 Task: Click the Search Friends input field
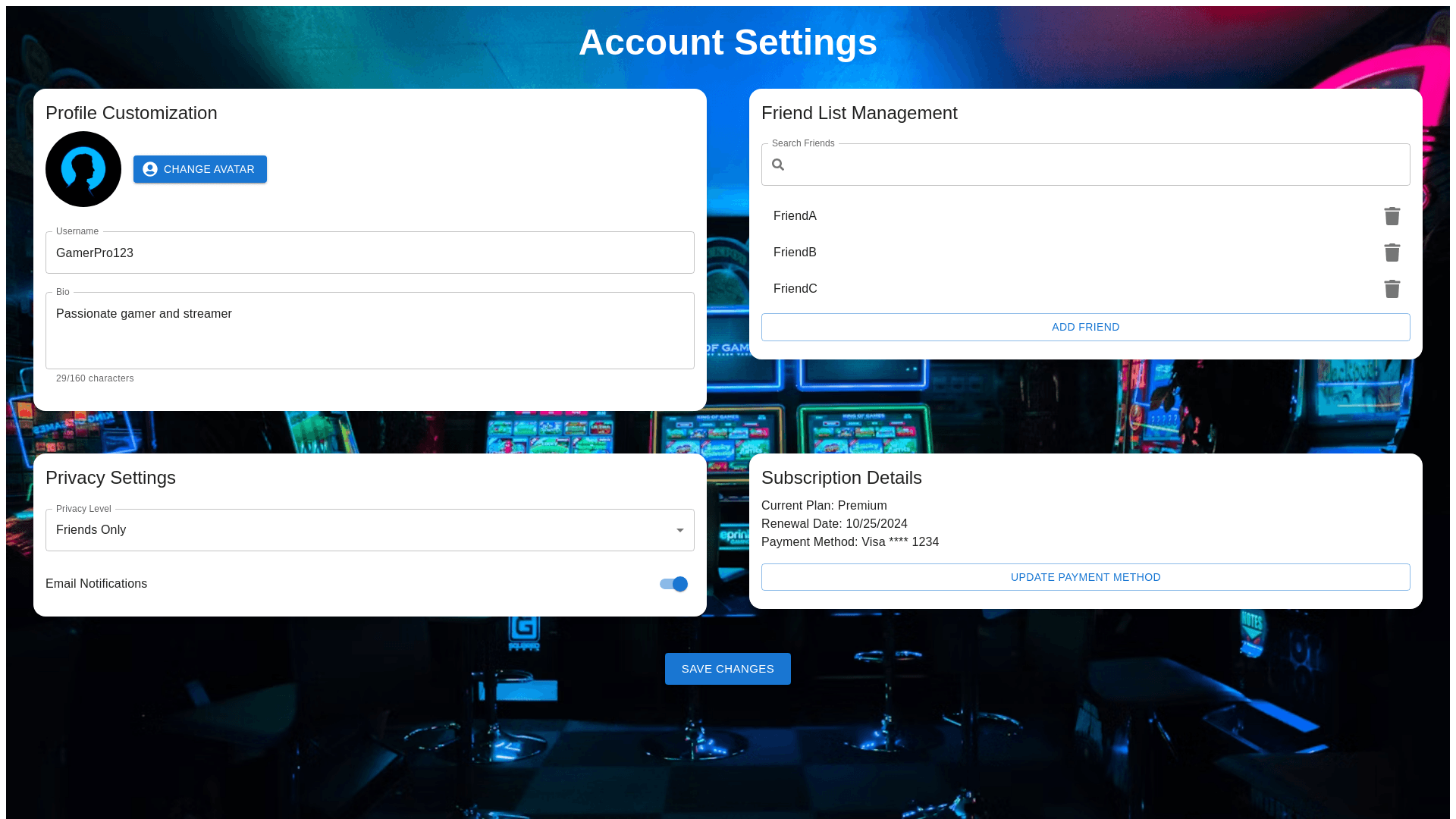point(1092,165)
